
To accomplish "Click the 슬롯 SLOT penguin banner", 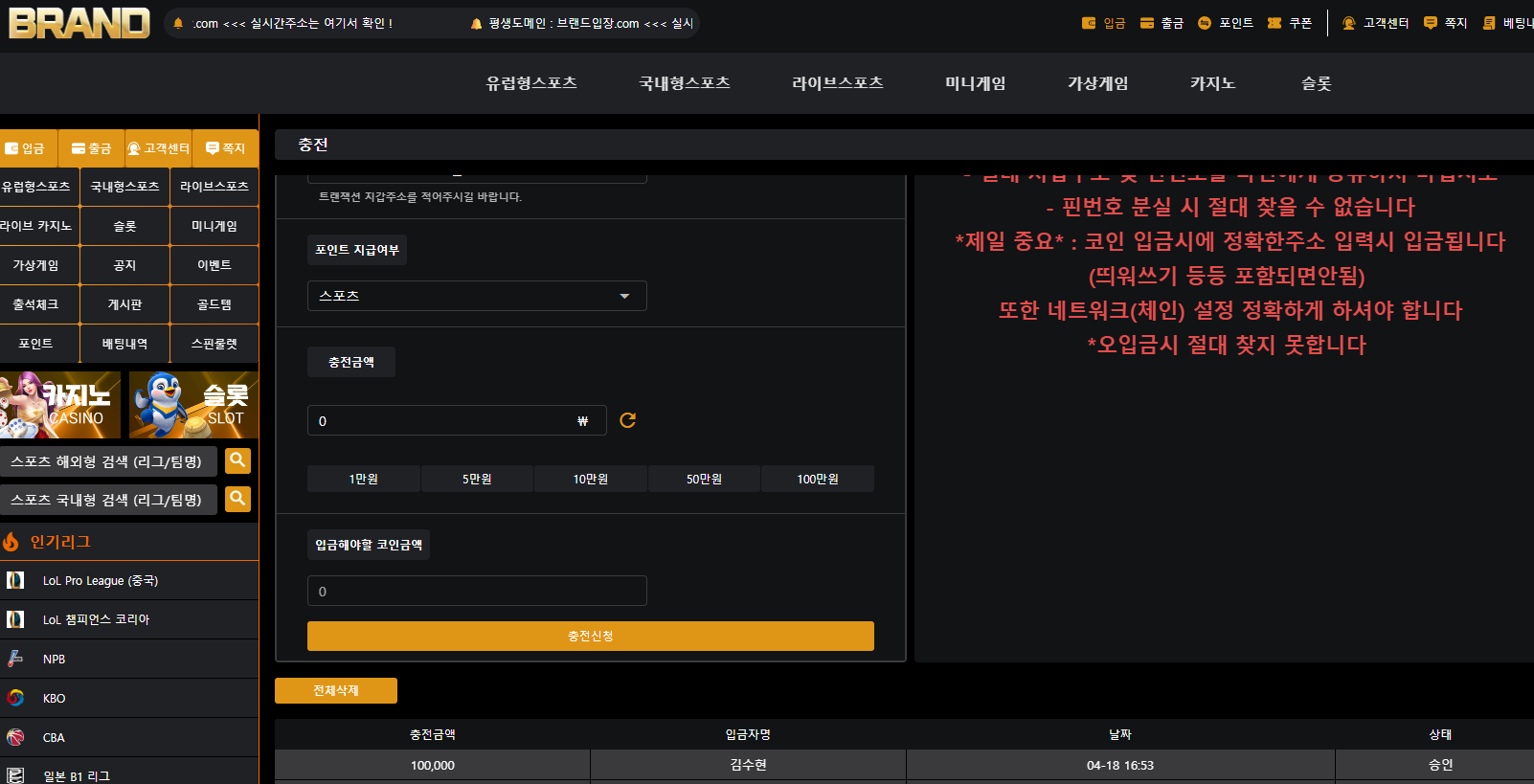I will tap(193, 405).
